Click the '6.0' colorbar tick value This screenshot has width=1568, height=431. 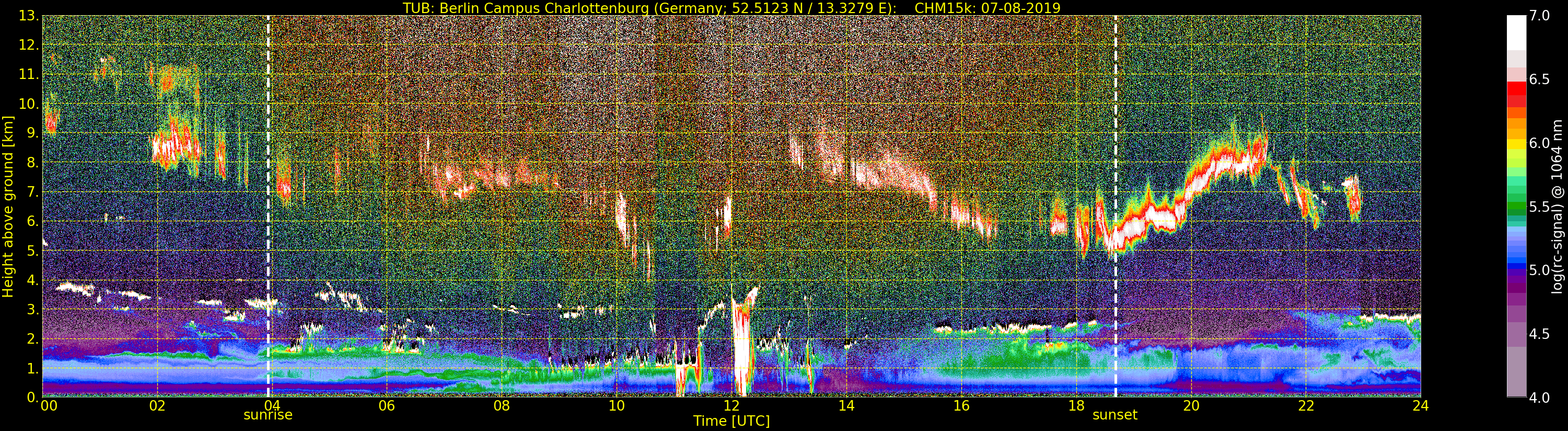(x=1540, y=143)
